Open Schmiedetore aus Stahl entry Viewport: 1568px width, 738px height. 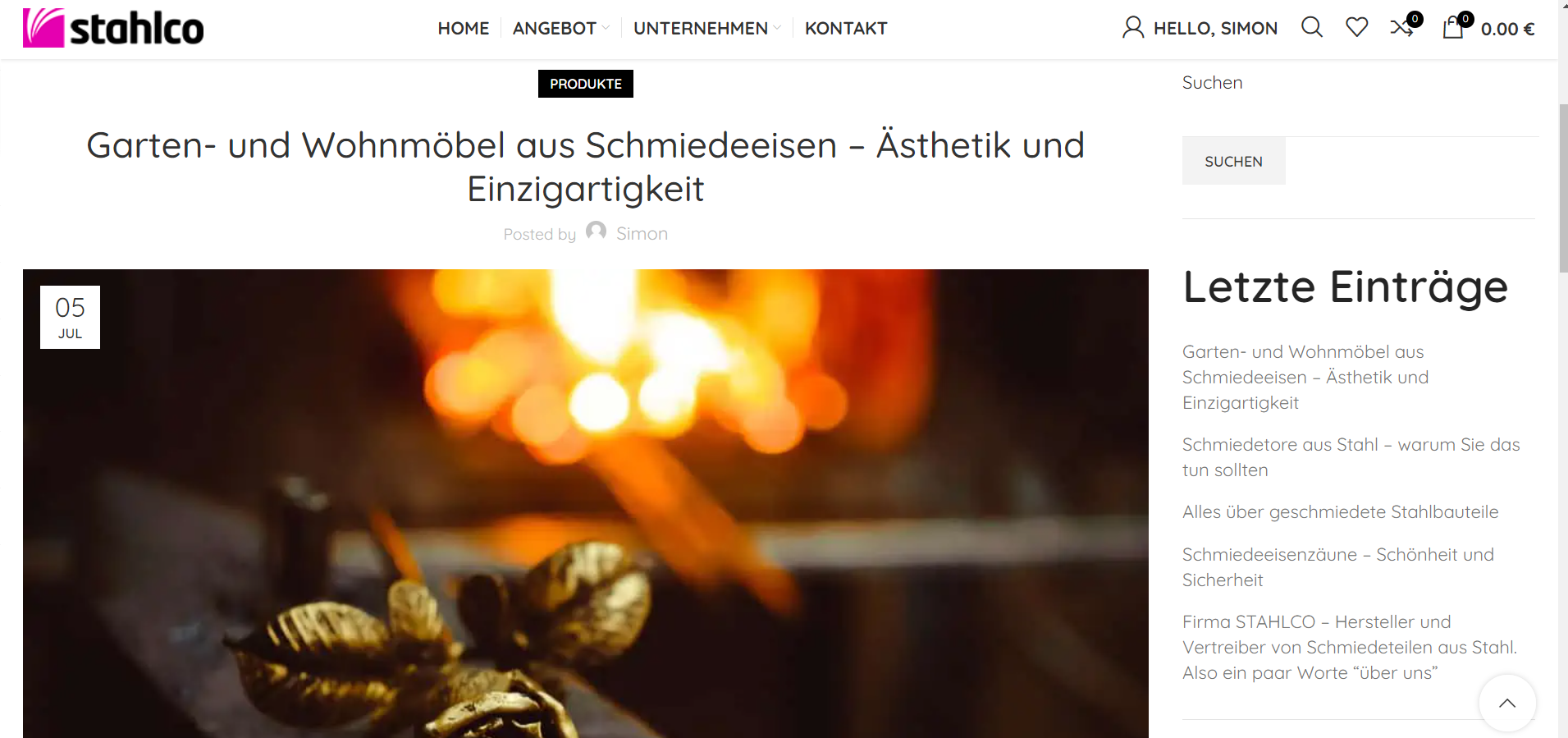click(1351, 457)
